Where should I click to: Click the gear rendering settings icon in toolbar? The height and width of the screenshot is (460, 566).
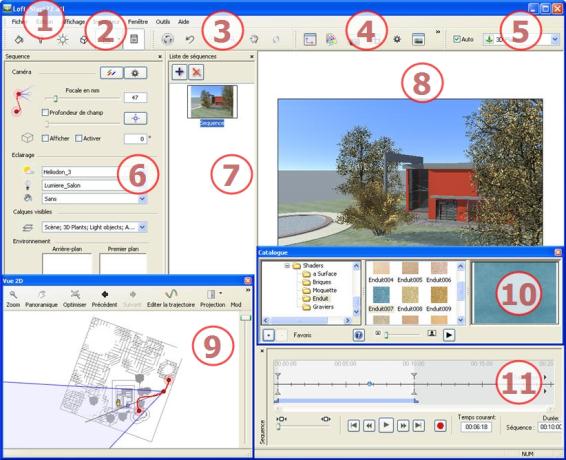(x=397, y=39)
